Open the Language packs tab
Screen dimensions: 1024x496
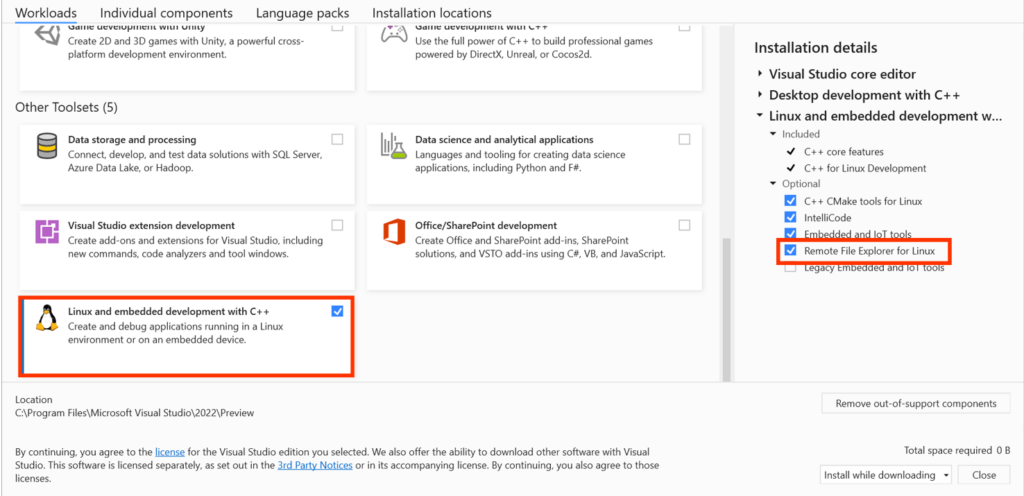[302, 13]
